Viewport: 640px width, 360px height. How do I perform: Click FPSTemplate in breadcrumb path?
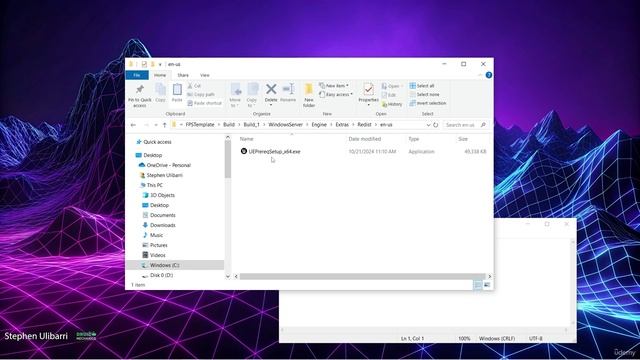tap(200, 125)
